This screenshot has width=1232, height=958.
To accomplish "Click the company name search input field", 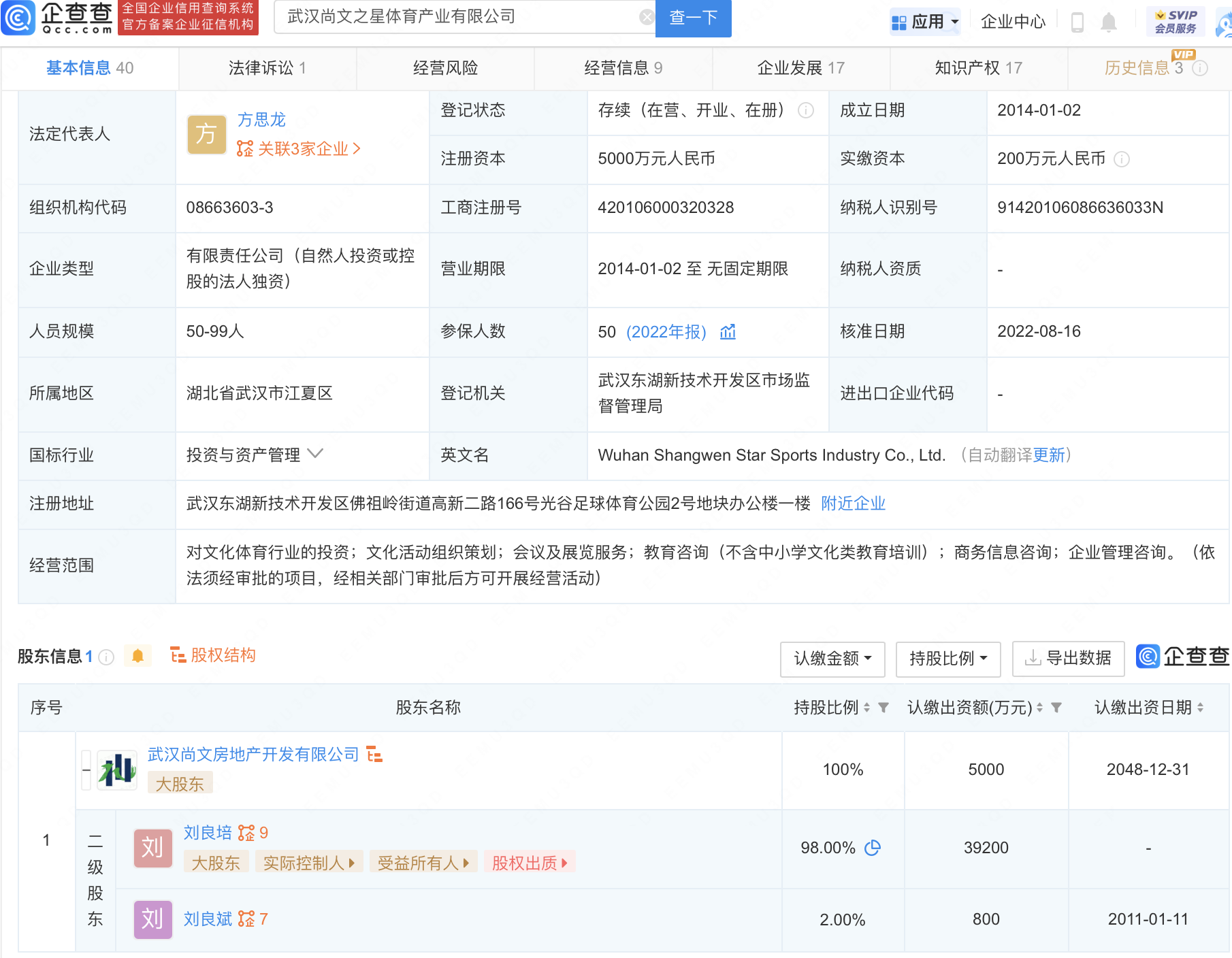I will click(456, 17).
